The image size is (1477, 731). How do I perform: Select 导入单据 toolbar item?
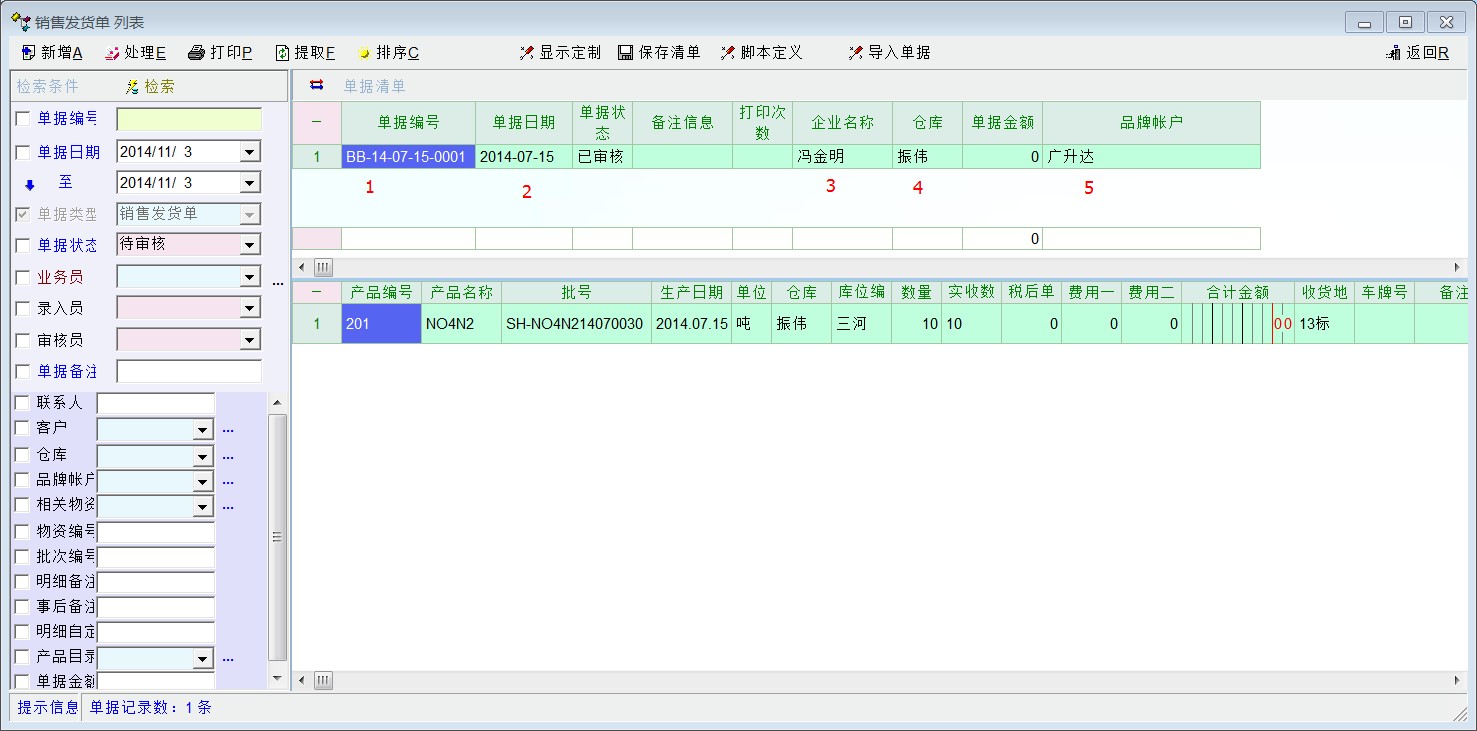(889, 53)
